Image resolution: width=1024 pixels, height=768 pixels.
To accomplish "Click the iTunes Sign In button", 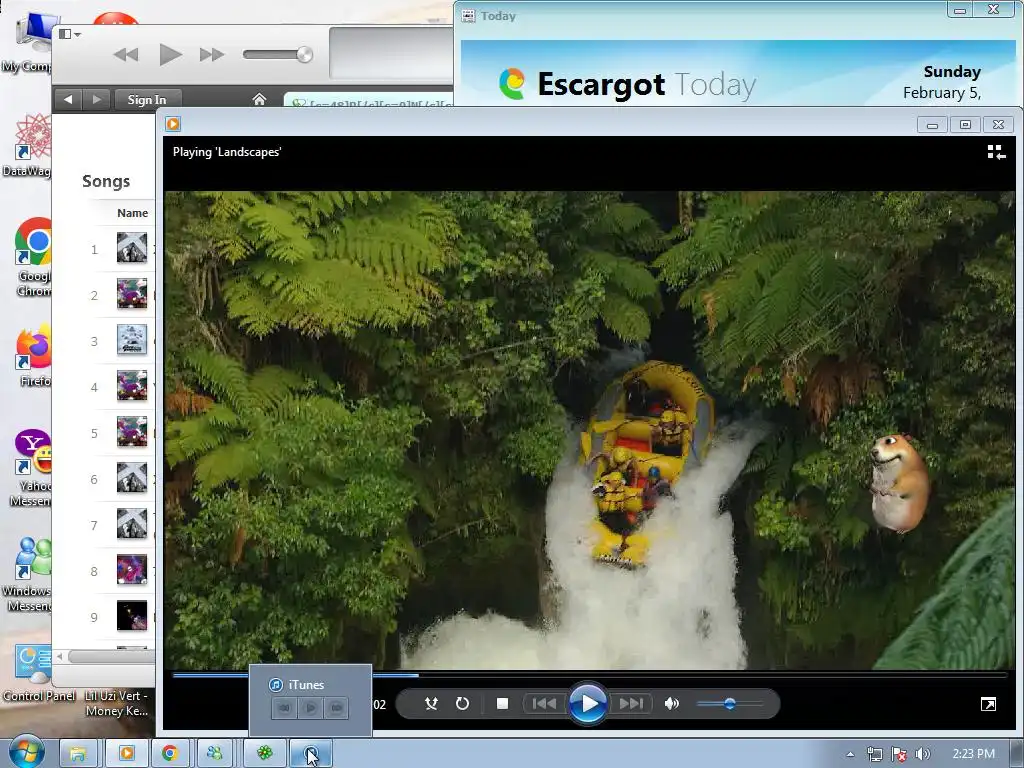I will pos(147,99).
